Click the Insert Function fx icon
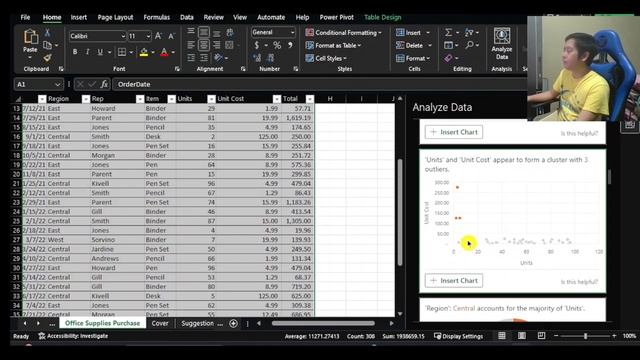 coord(104,84)
